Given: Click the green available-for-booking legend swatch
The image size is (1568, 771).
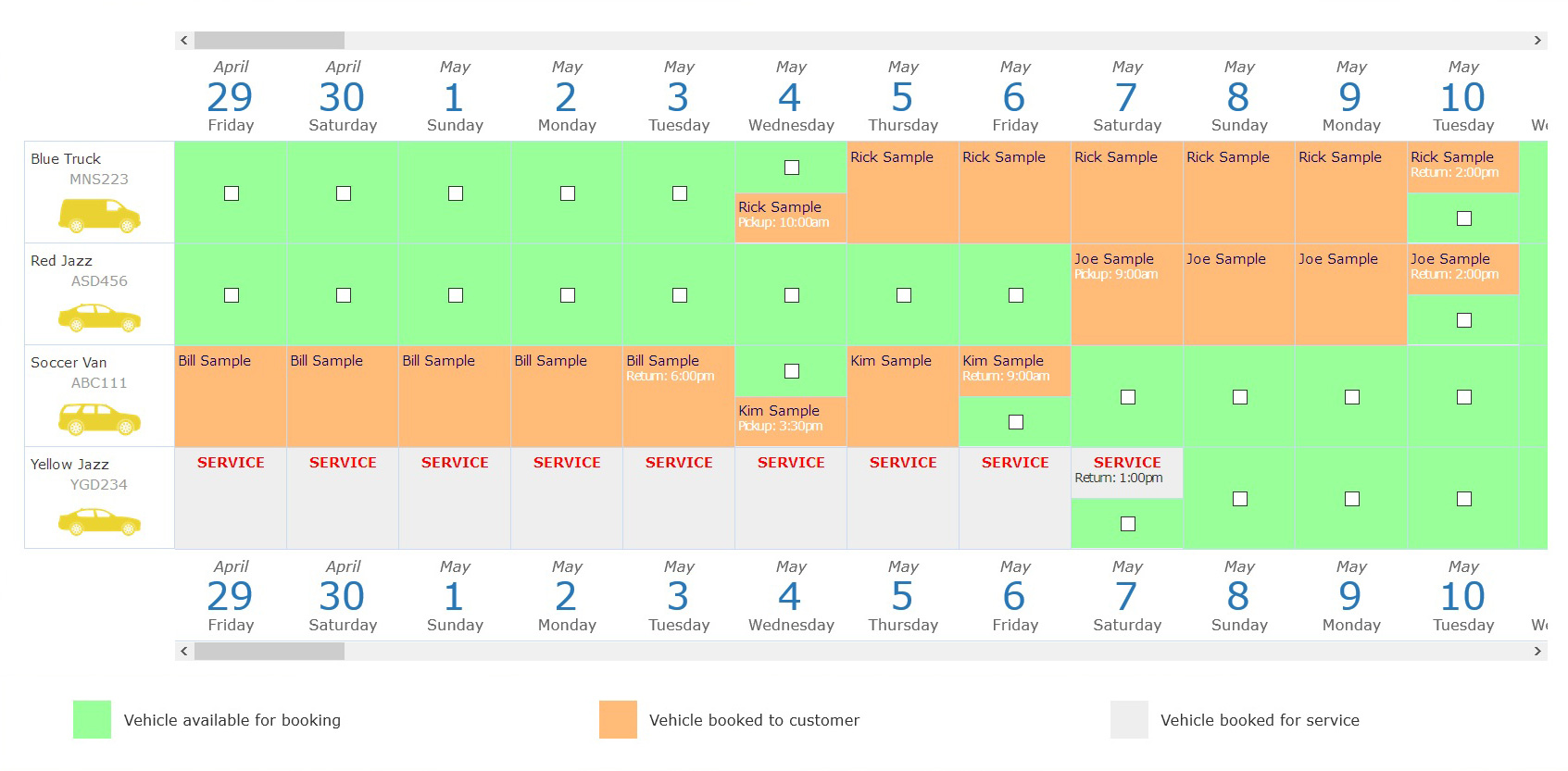Looking at the screenshot, I should (x=92, y=720).
